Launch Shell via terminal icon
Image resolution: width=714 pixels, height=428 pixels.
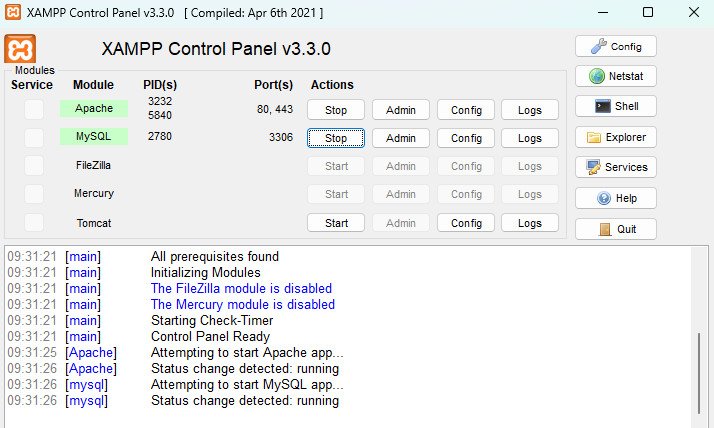click(616, 106)
